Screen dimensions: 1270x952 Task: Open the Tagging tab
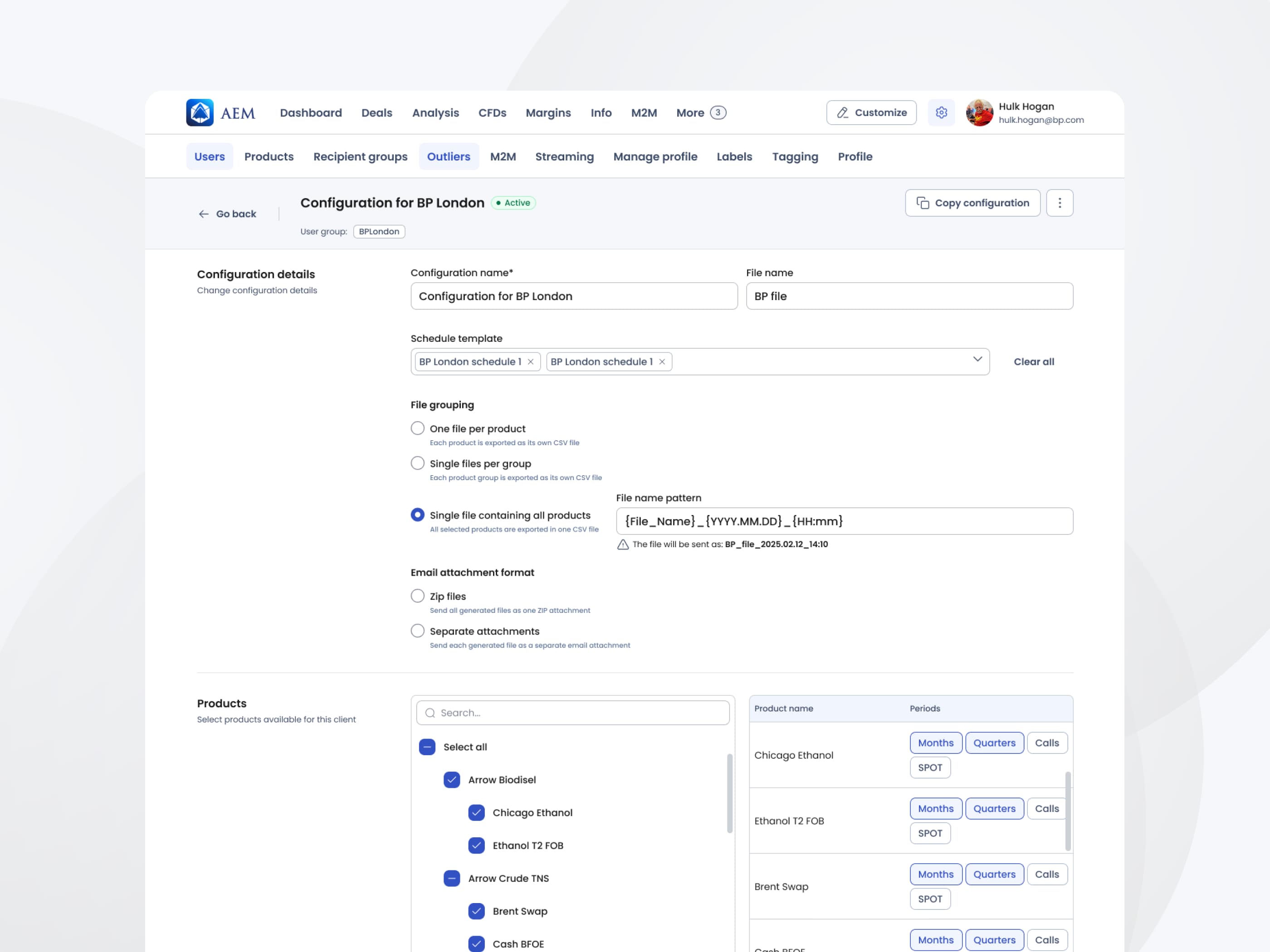coord(795,157)
